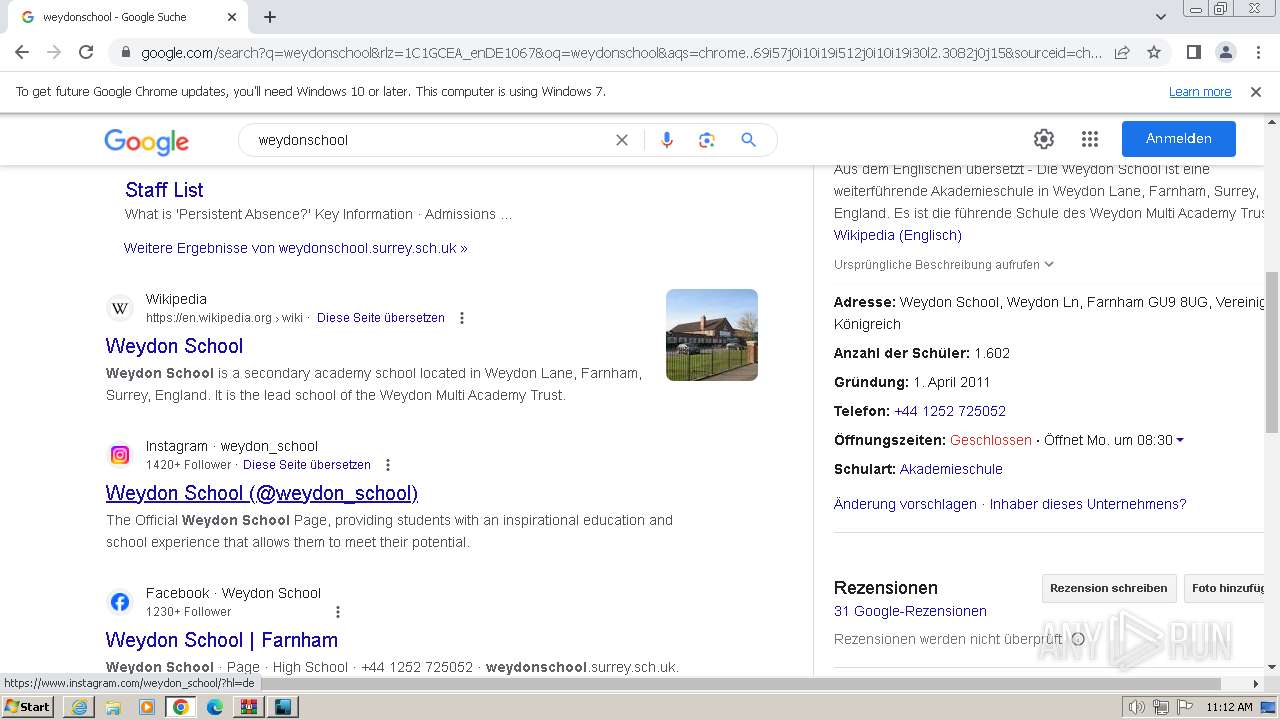
Task: Click the Facebook favicon
Action: (120, 602)
